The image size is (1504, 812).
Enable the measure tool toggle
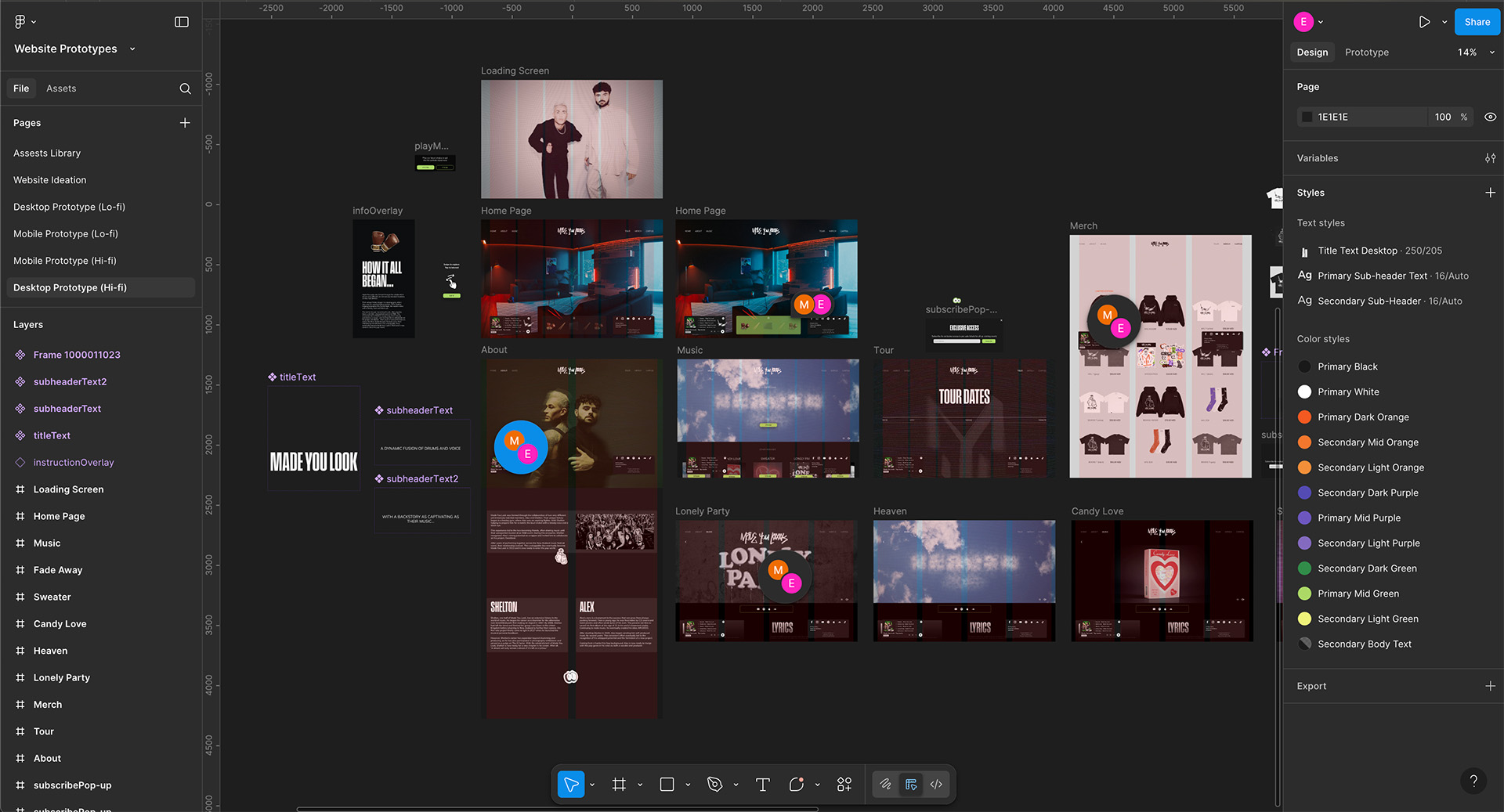click(x=911, y=784)
